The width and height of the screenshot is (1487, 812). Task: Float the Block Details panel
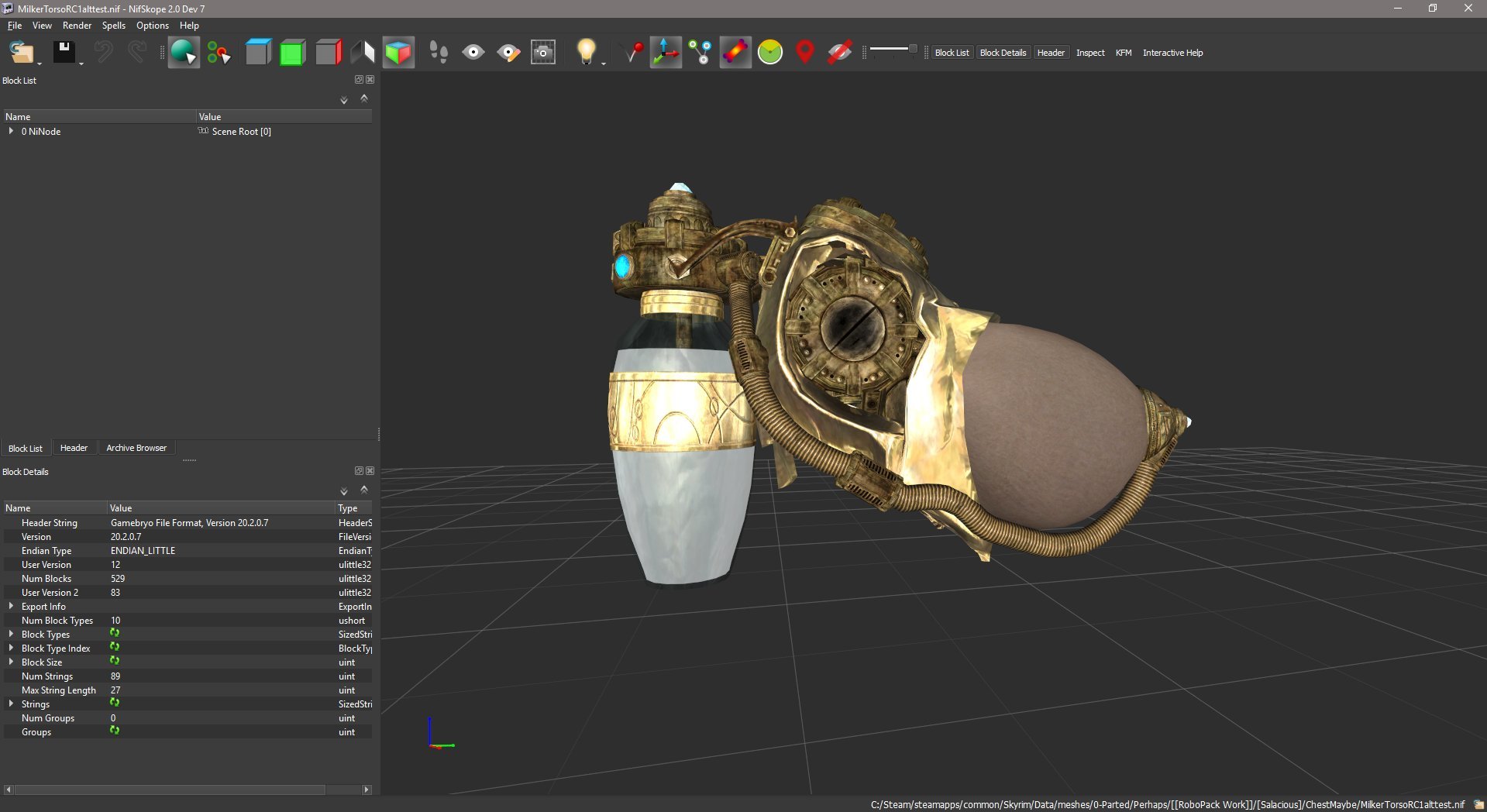coord(359,471)
